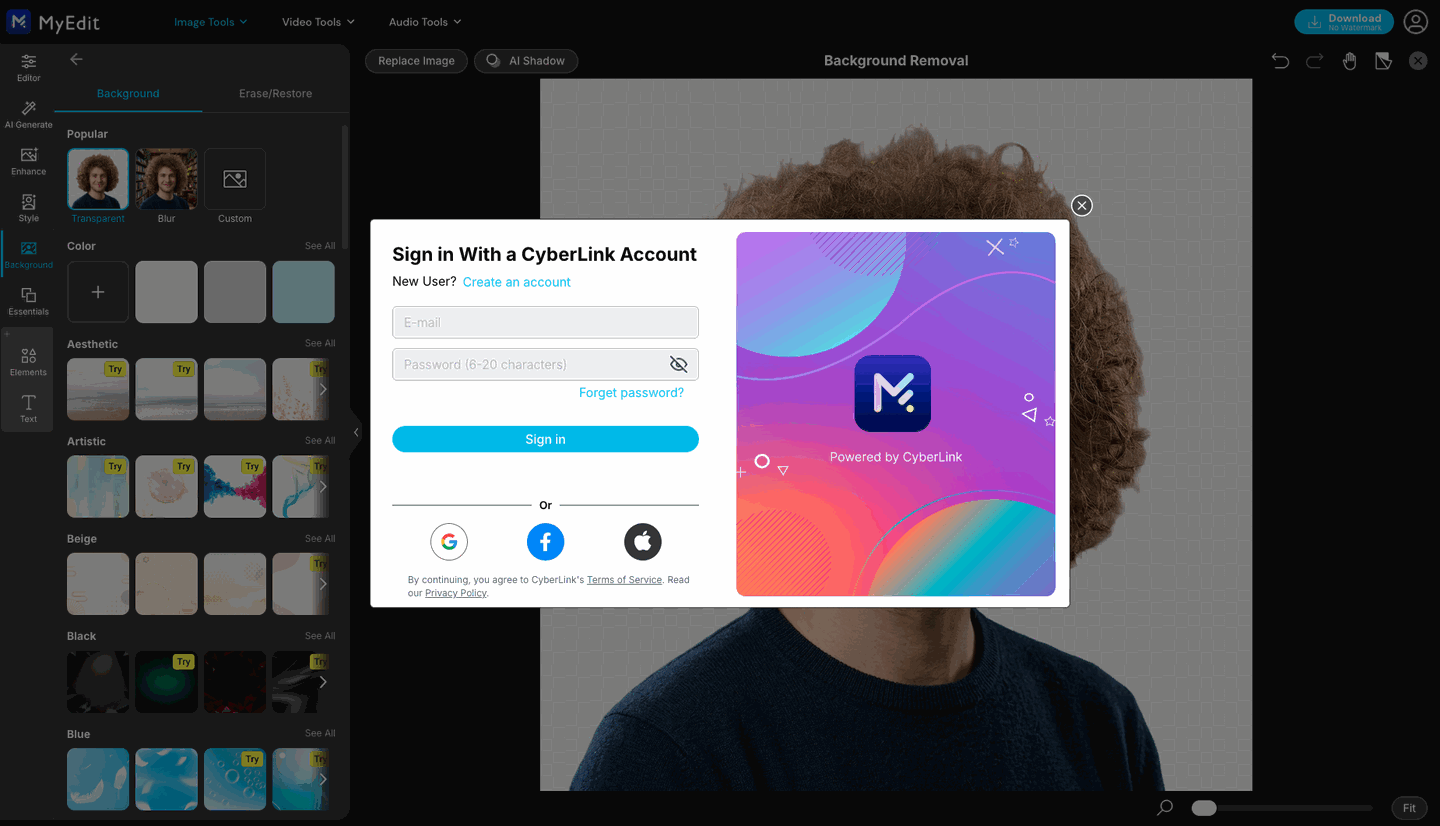This screenshot has height=826, width=1440.
Task: Open the Elements panel
Action: pos(28,362)
